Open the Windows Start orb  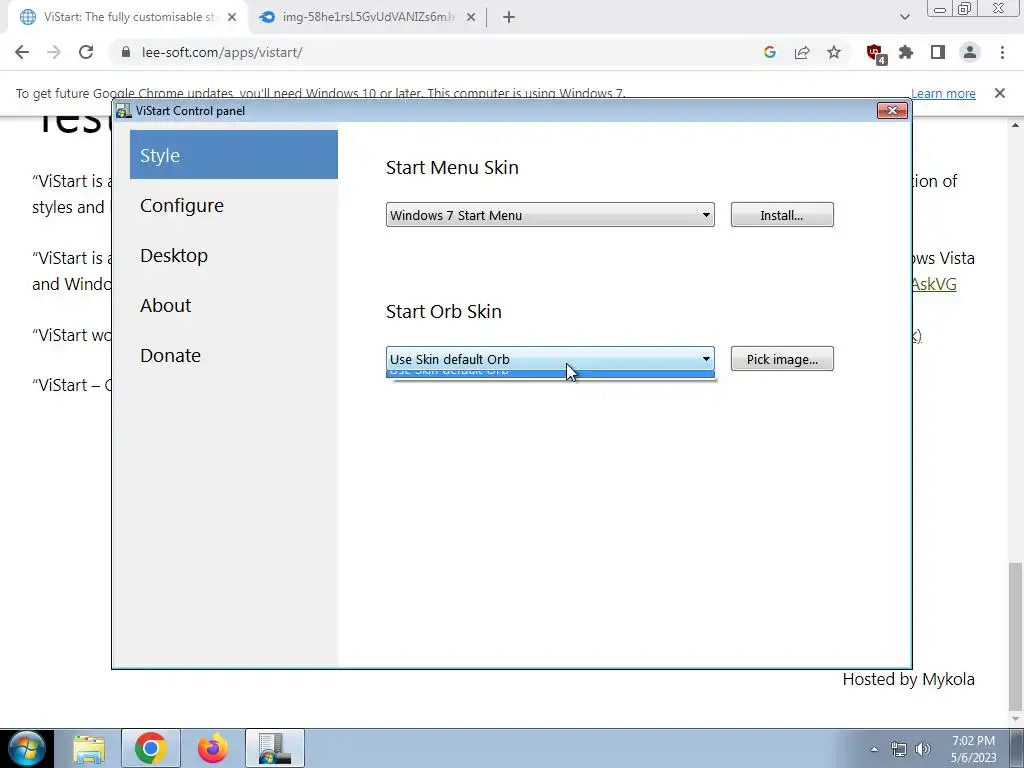coord(26,748)
